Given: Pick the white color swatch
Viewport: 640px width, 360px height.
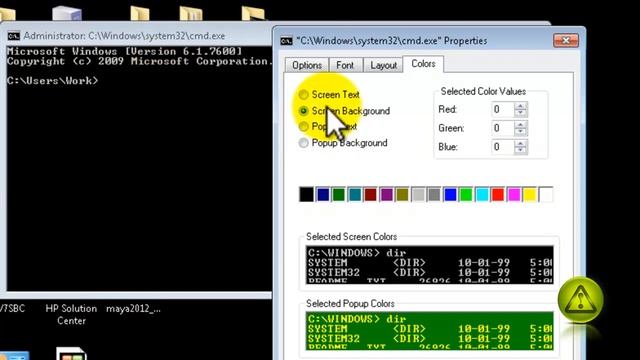Looking at the screenshot, I should point(546,195).
